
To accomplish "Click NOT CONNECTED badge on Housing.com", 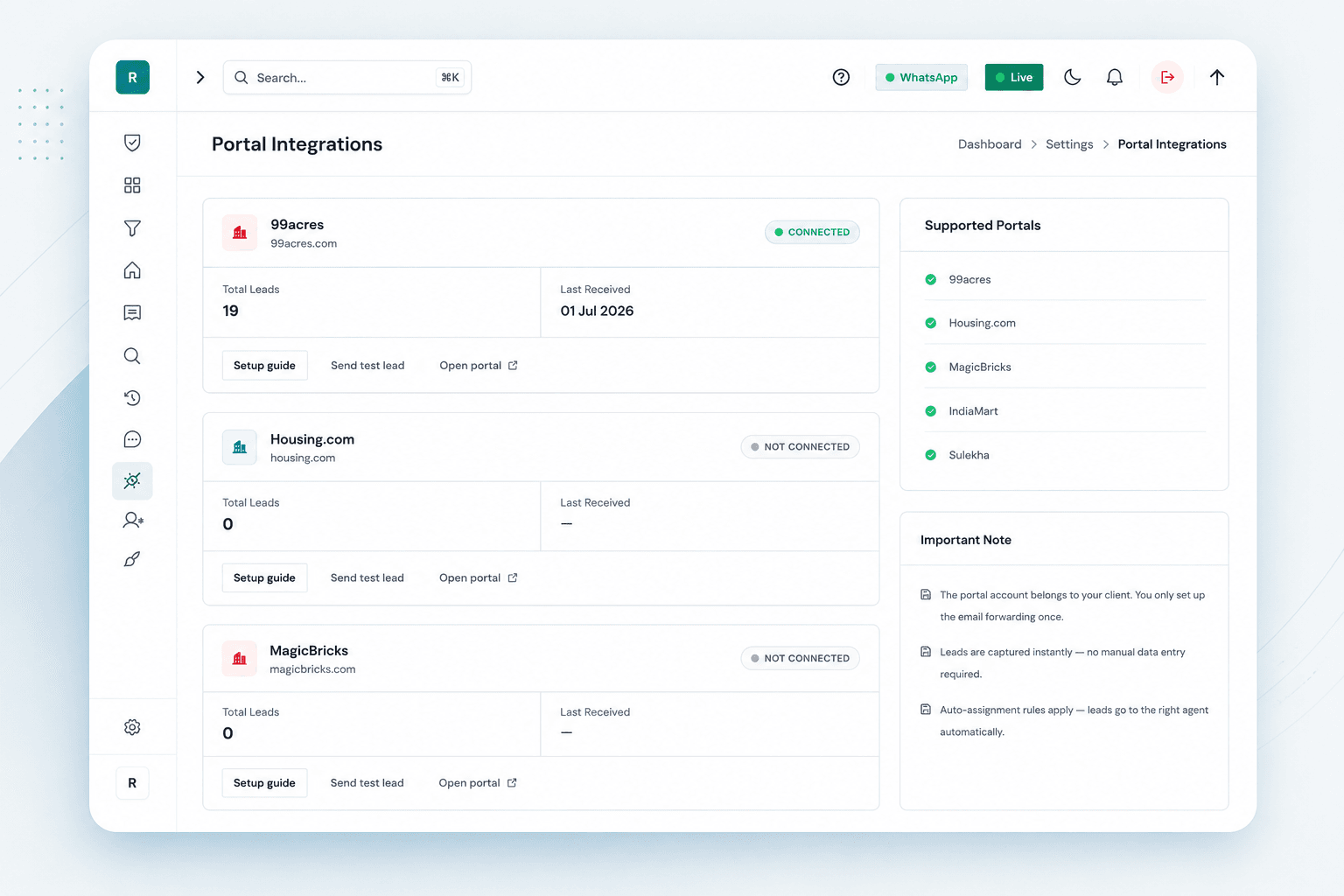I will 801,446.
